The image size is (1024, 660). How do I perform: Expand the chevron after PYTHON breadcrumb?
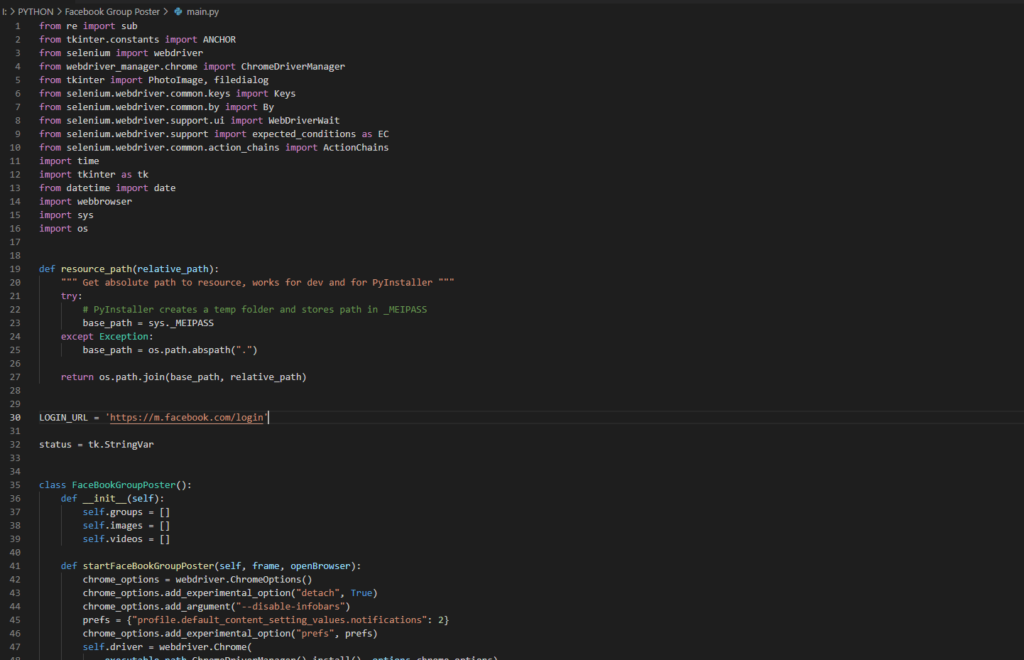click(59, 12)
